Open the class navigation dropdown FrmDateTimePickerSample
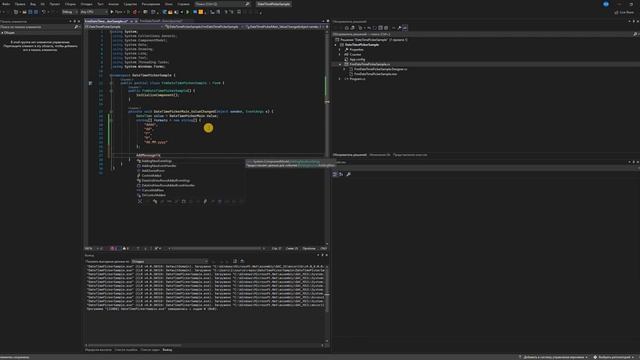Viewport: 640px width, 360px height. (x=204, y=27)
